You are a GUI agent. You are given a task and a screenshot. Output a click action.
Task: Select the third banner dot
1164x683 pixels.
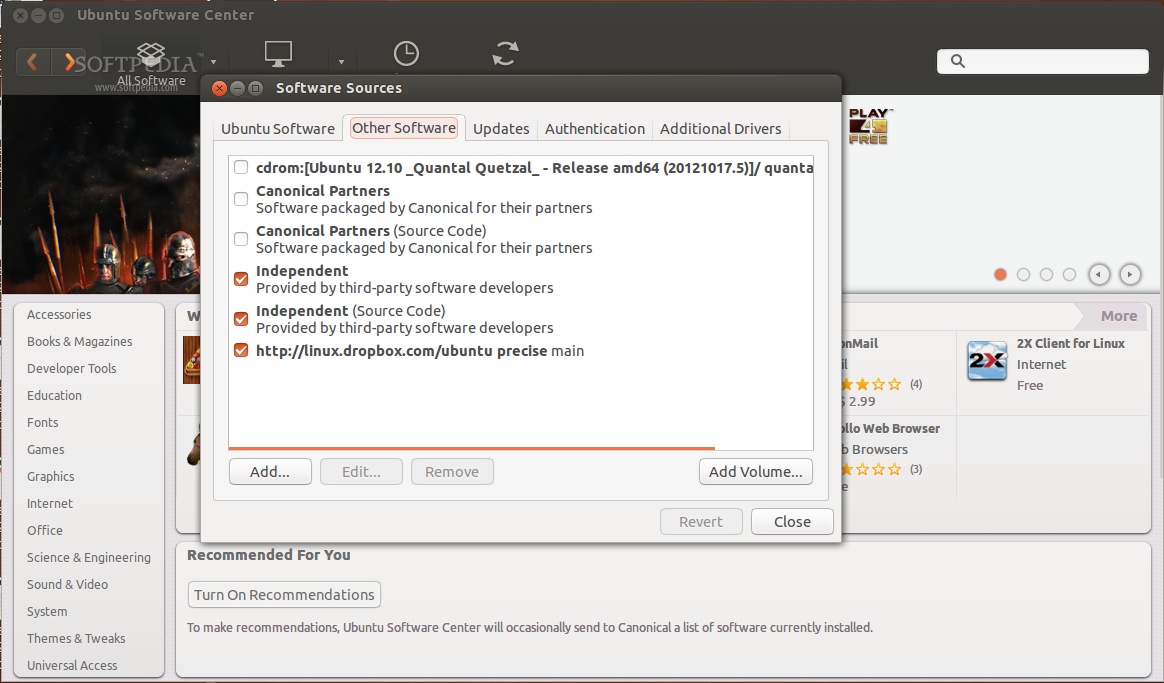click(x=1046, y=275)
